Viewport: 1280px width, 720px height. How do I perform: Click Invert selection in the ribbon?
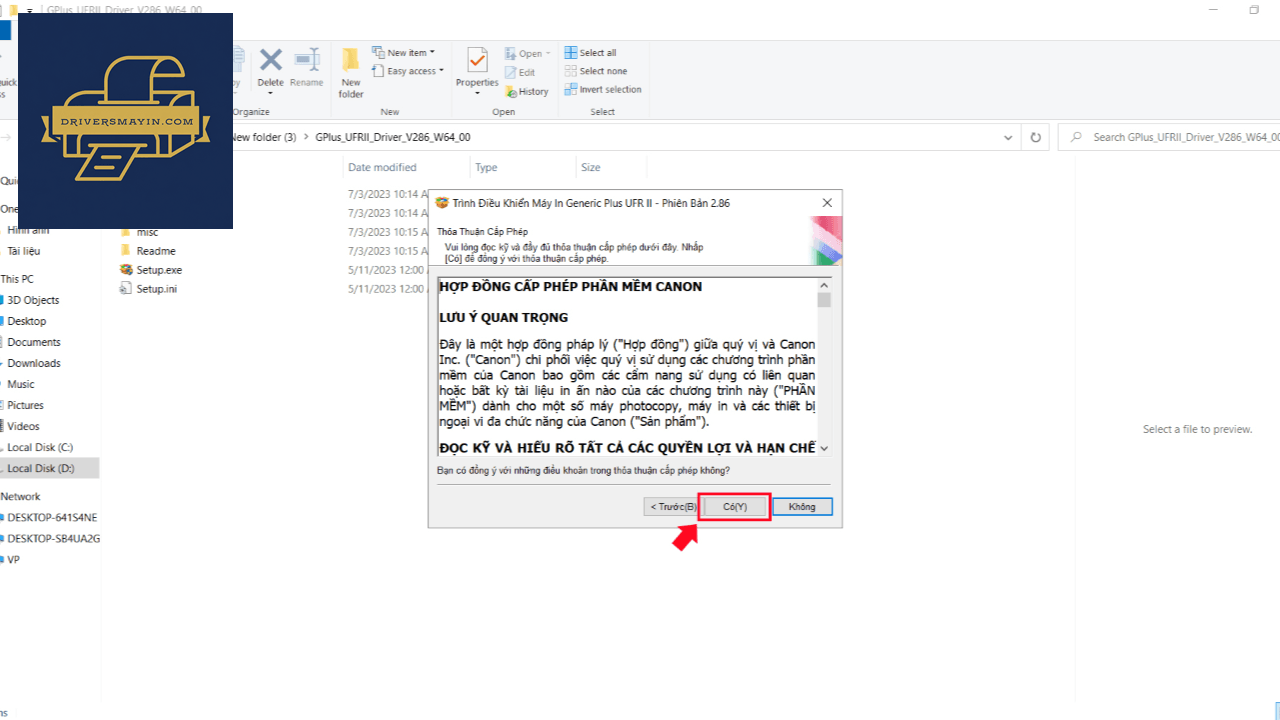point(603,89)
